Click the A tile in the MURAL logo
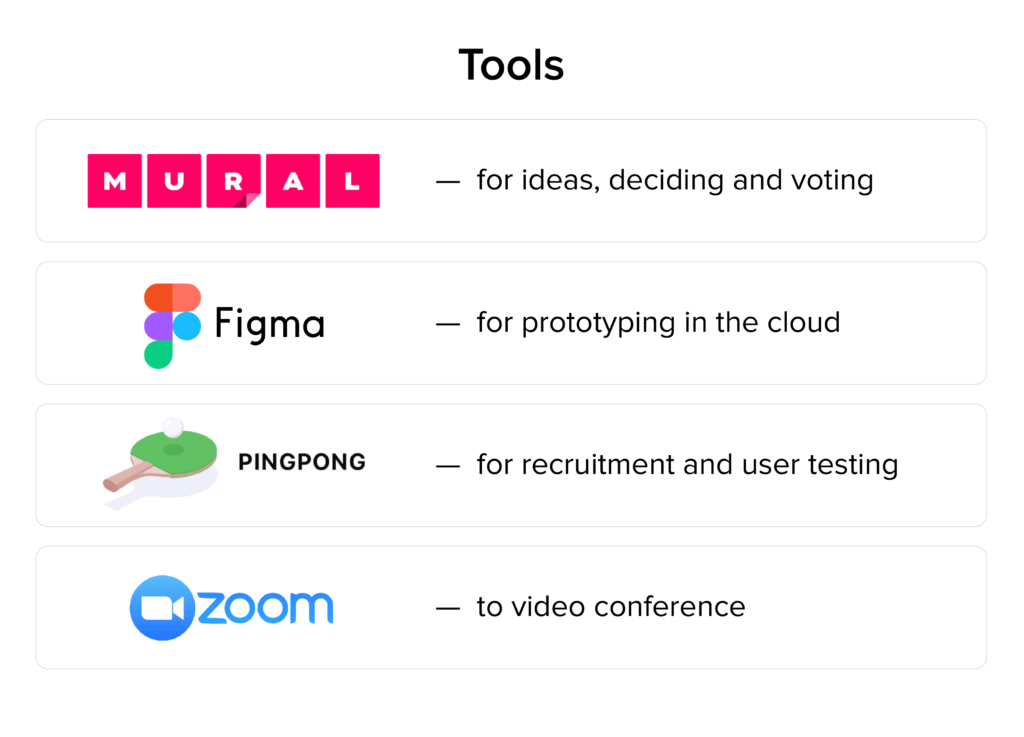Image resolution: width=1024 pixels, height=737 pixels. tap(293, 181)
